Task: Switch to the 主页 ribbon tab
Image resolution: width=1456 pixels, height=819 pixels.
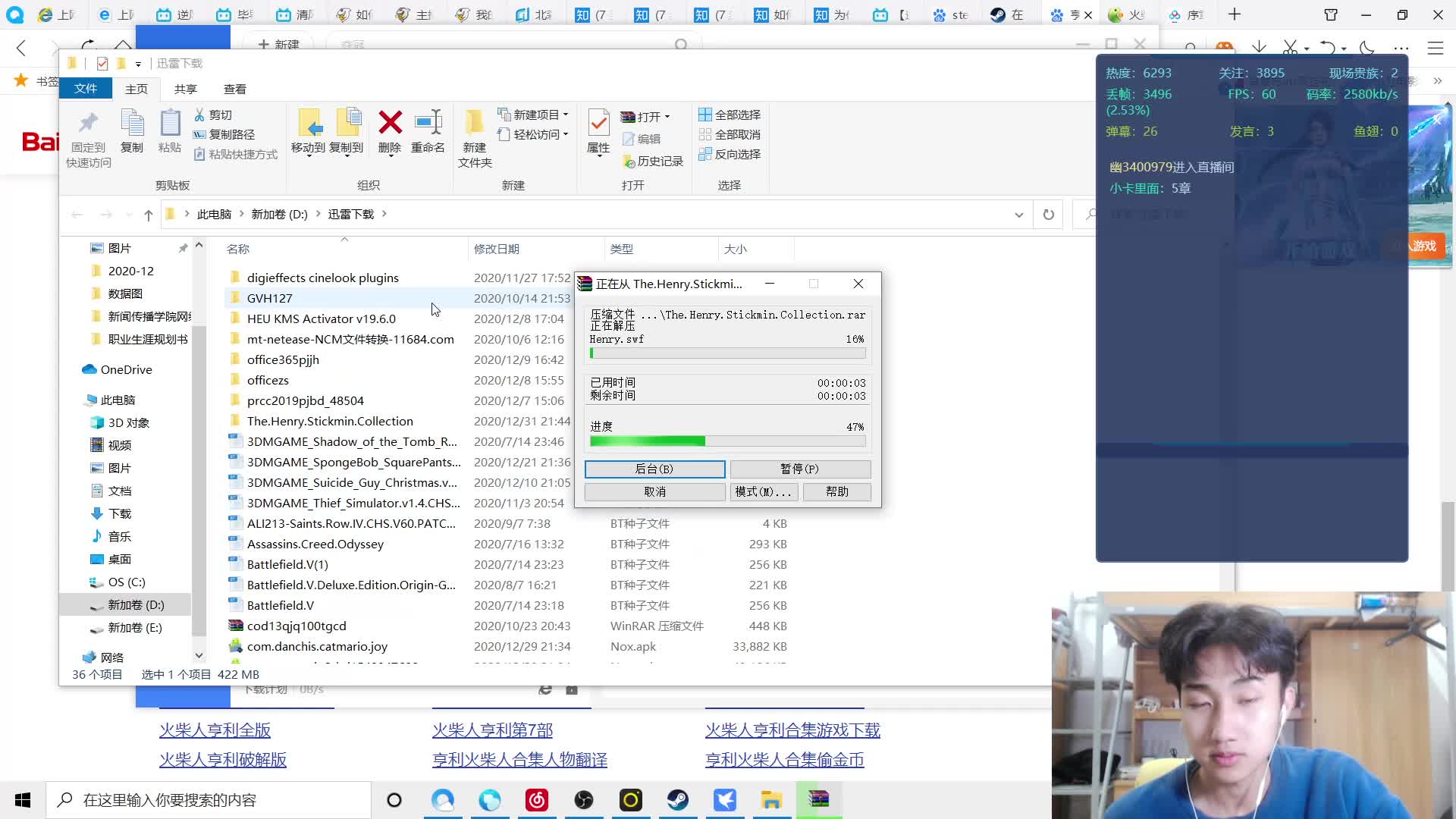Action: click(x=136, y=89)
